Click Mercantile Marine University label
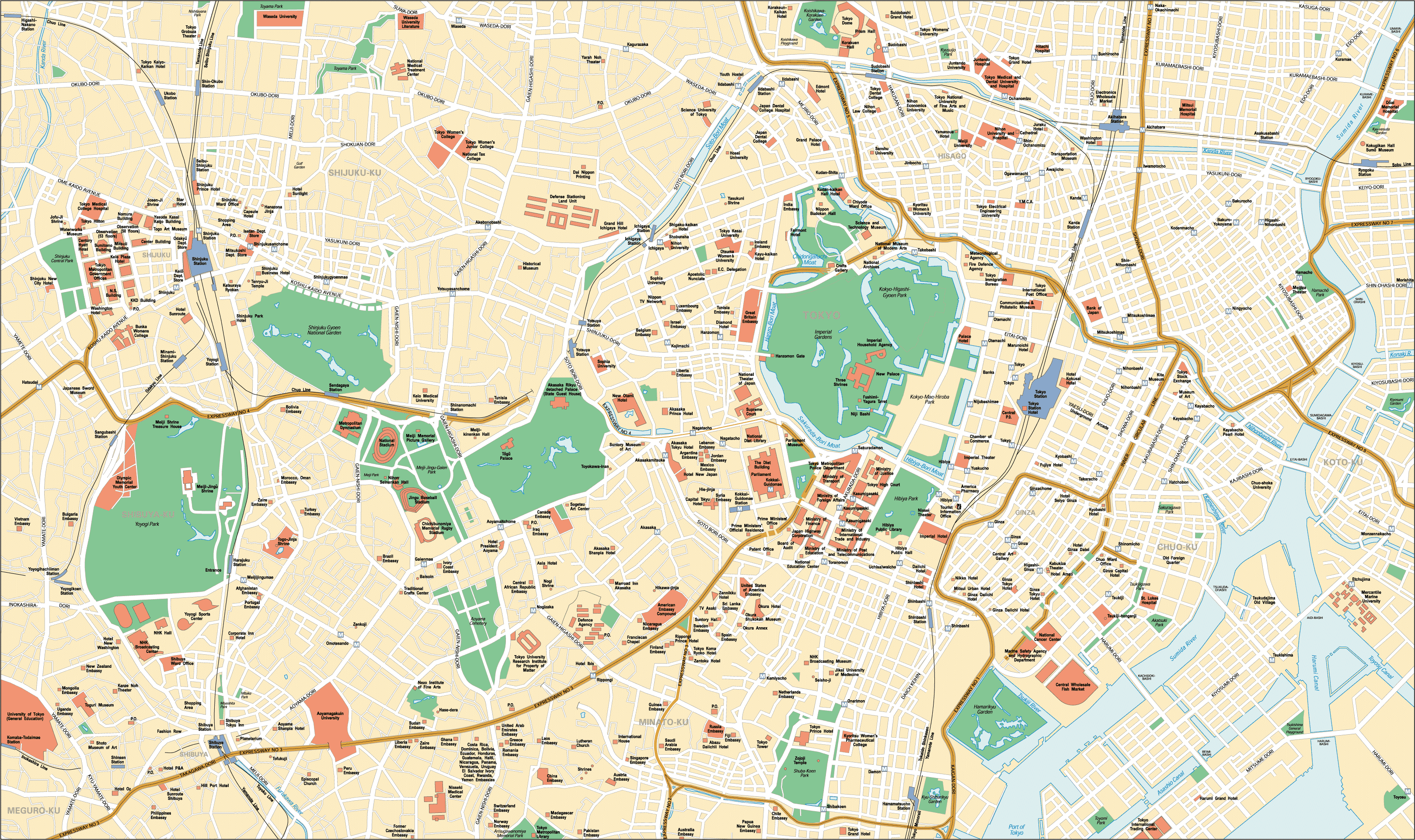This screenshot has height=840, width=1415. pos(1371,597)
